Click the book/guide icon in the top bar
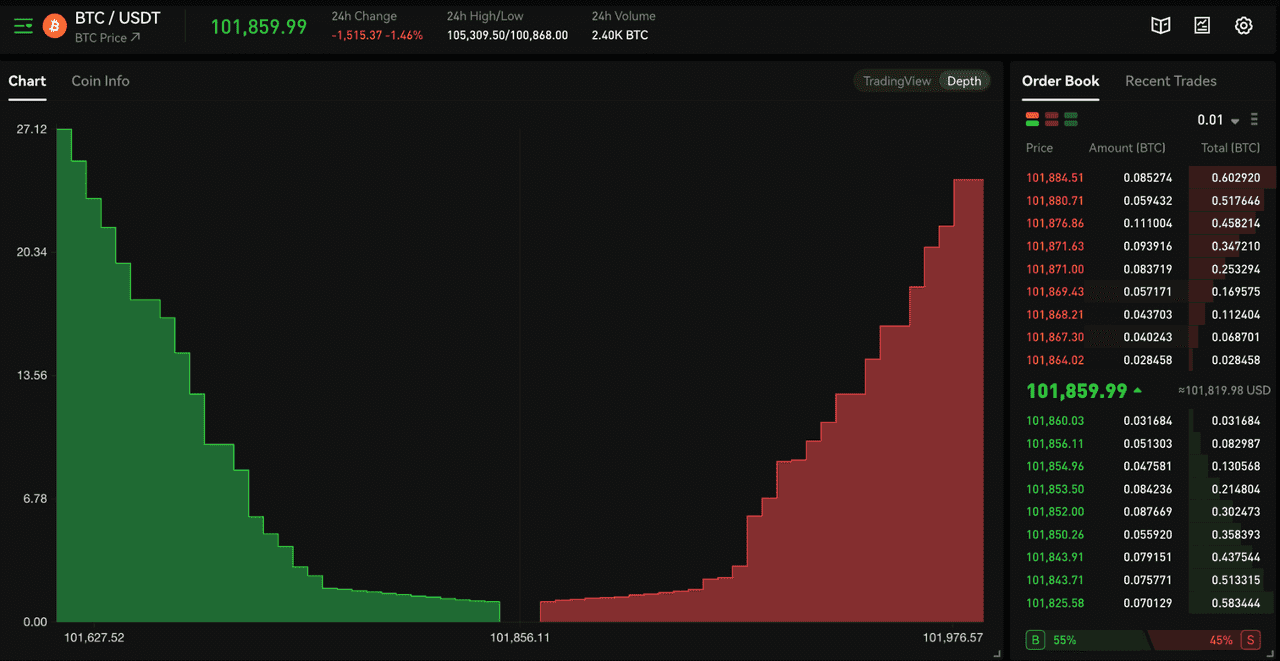Viewport: 1280px width, 661px height. pos(1160,25)
